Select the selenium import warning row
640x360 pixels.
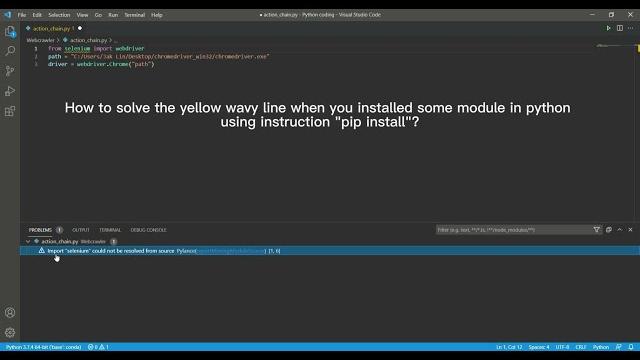coord(330,251)
